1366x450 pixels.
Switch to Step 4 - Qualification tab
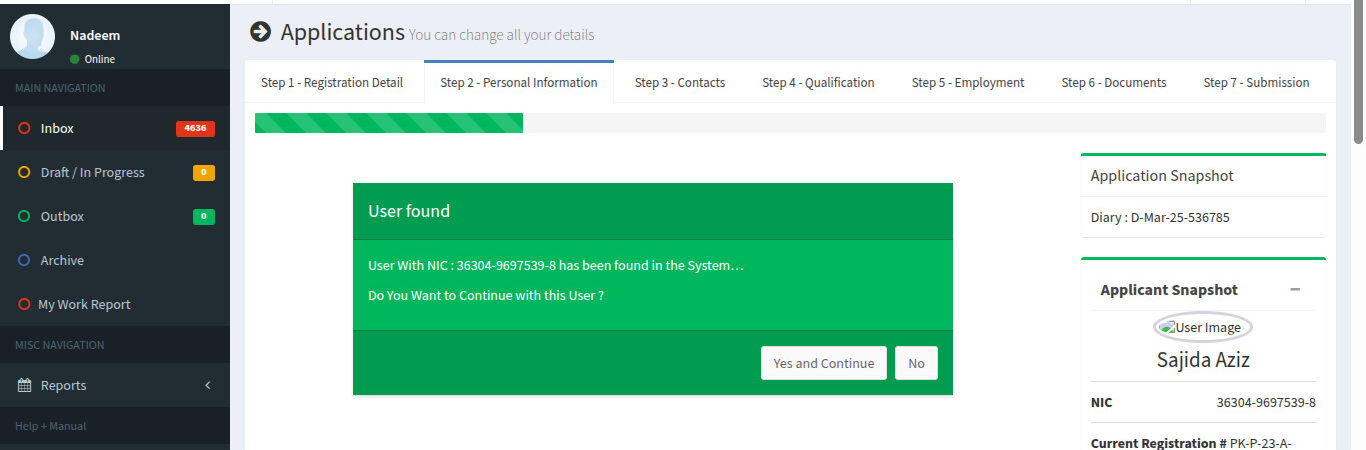point(818,82)
